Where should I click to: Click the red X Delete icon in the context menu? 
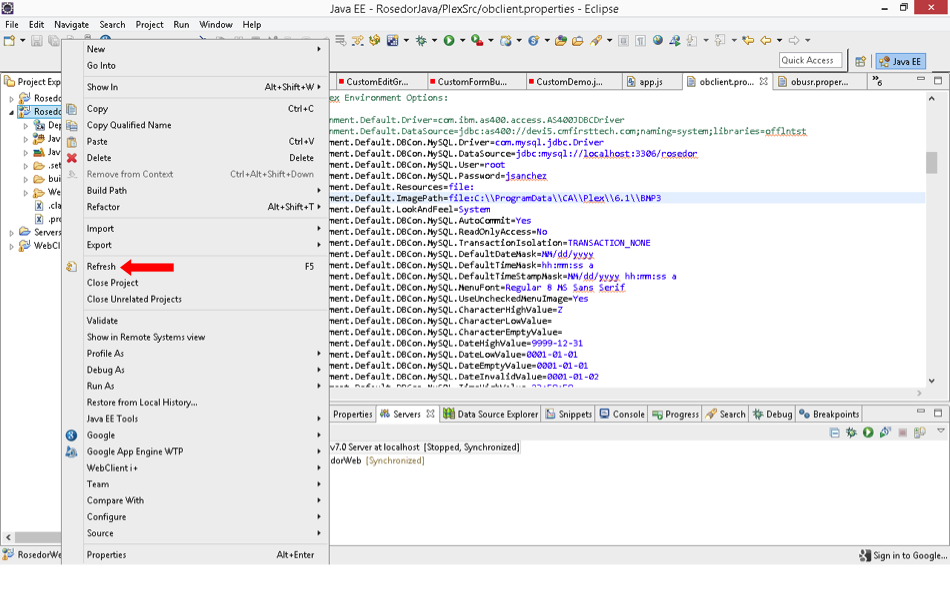tap(71, 158)
